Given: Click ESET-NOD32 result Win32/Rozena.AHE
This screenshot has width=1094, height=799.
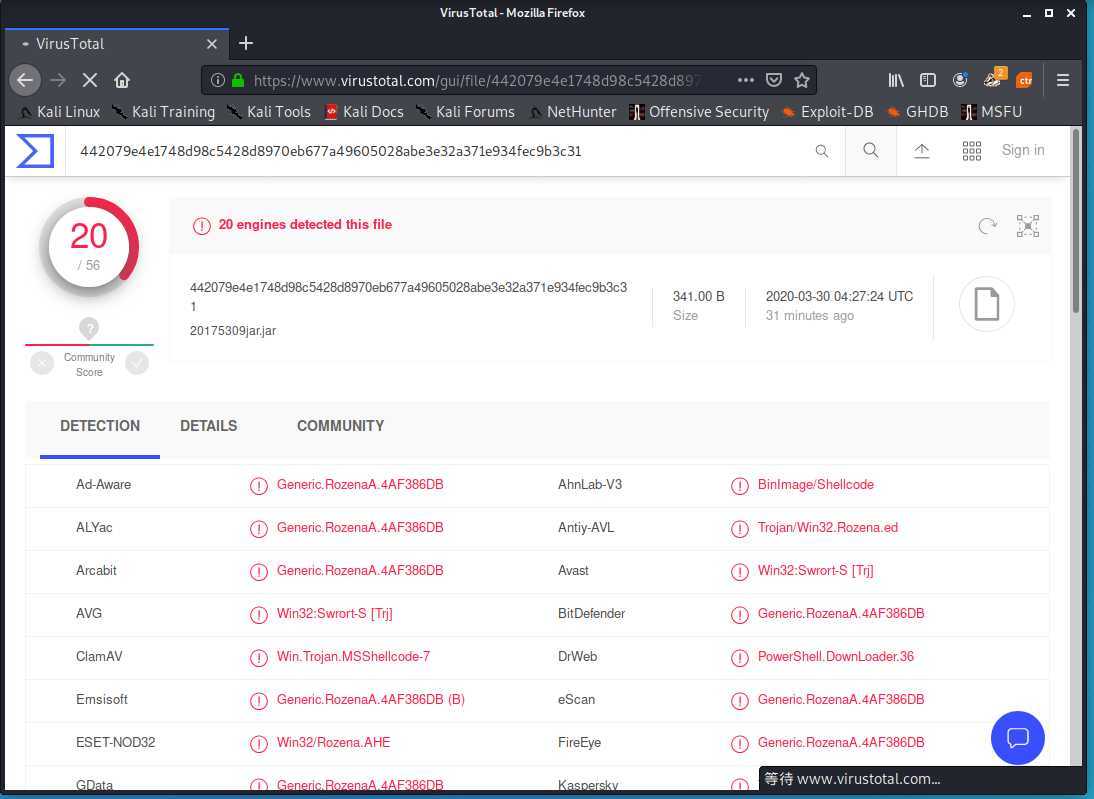Looking at the screenshot, I should coord(334,742).
